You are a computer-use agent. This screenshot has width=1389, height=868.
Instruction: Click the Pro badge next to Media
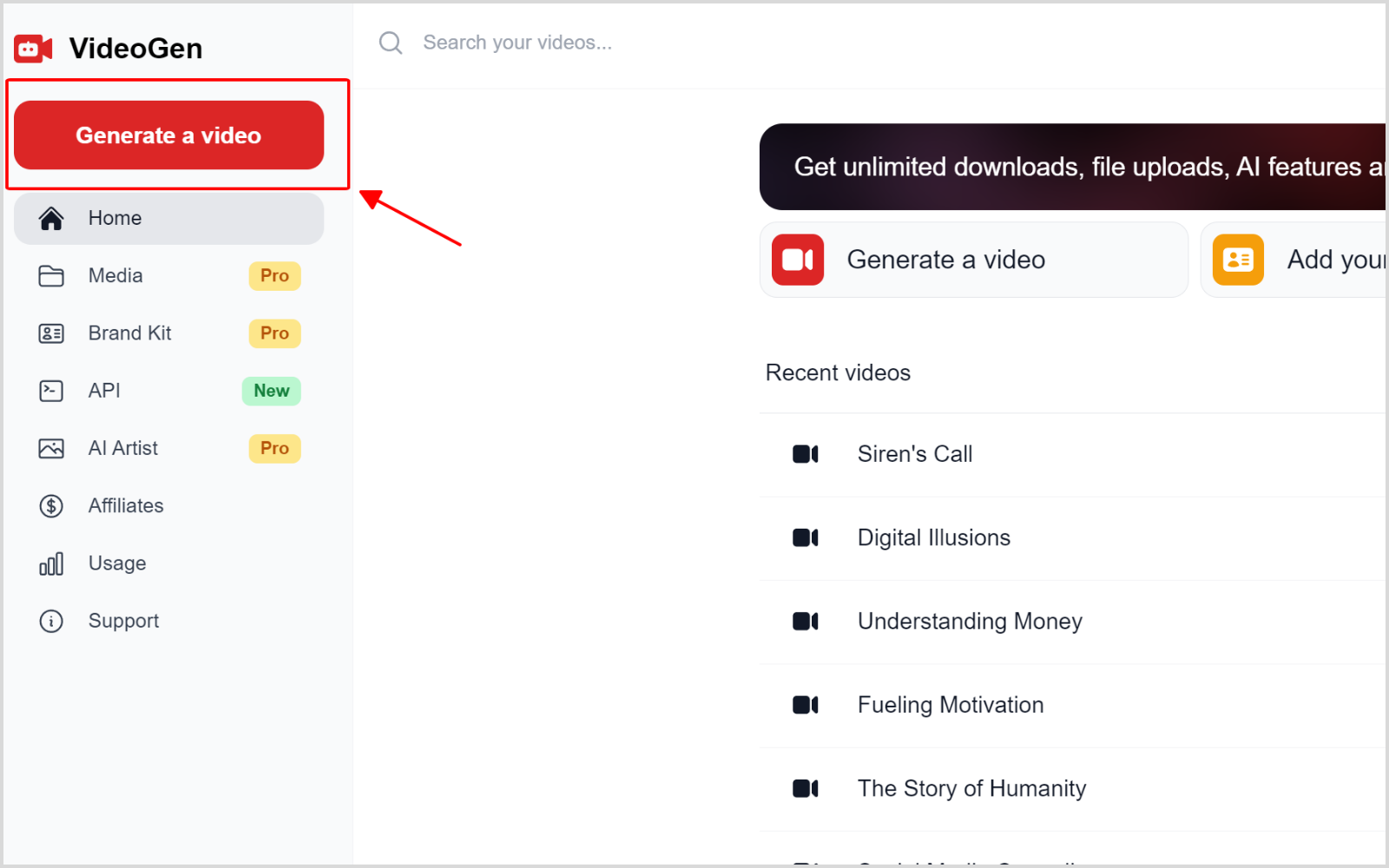[274, 276]
